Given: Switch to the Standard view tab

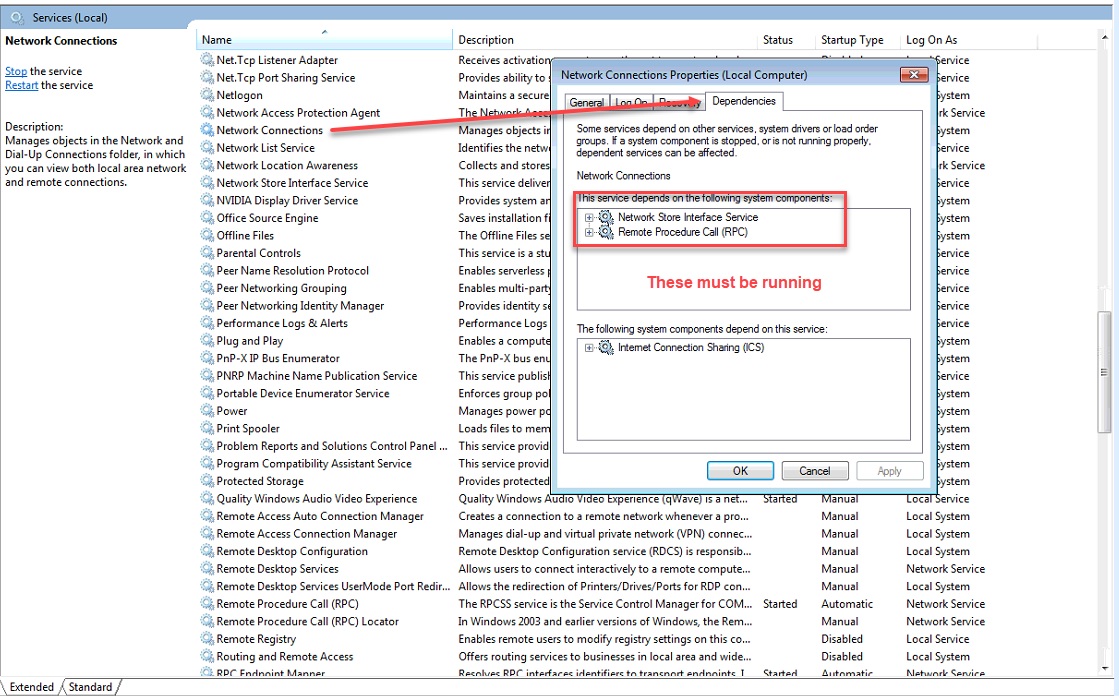Looking at the screenshot, I should point(91,687).
